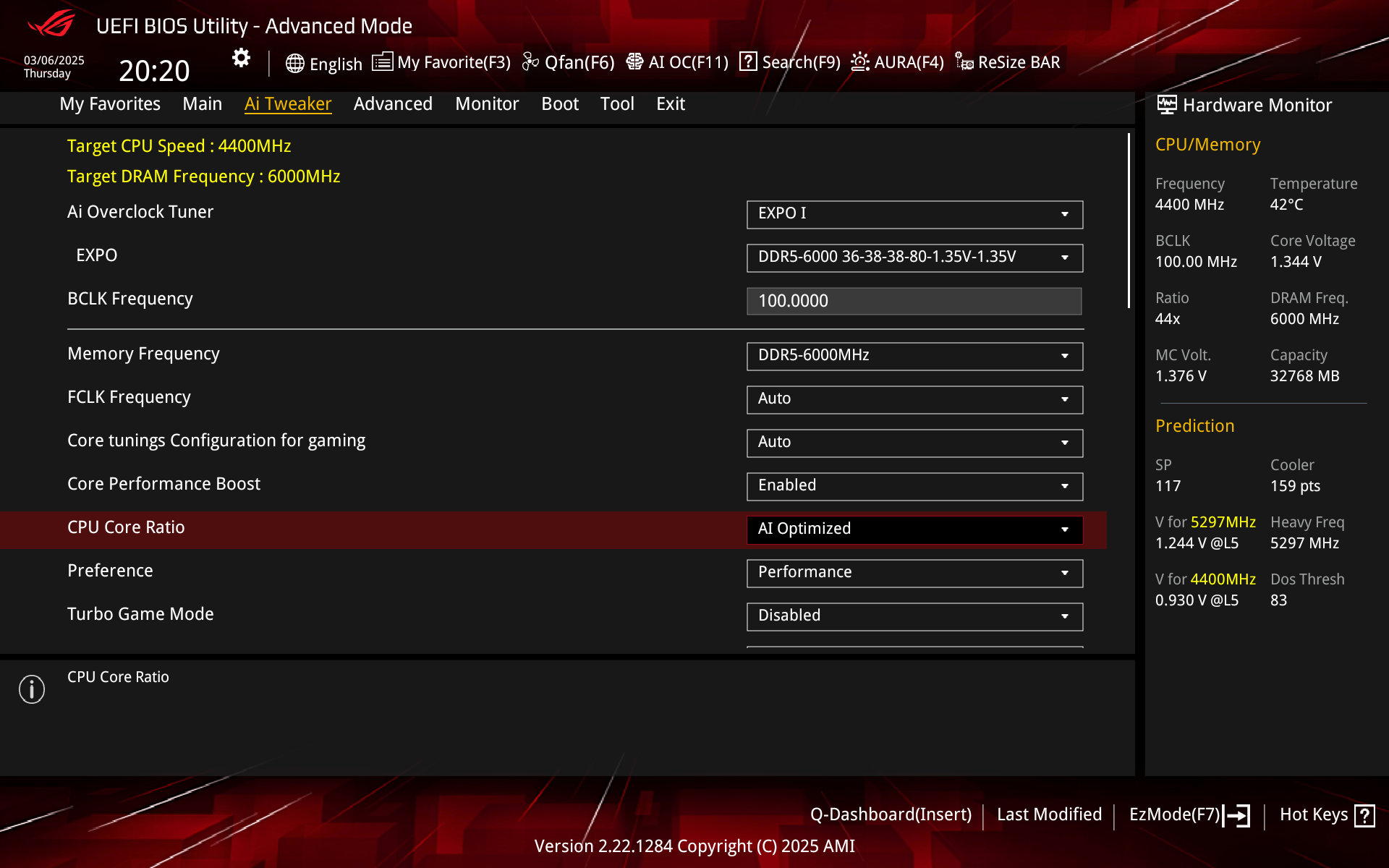Open Ai Overclock Tuner dropdown
This screenshot has height=868, width=1389.
click(x=914, y=214)
